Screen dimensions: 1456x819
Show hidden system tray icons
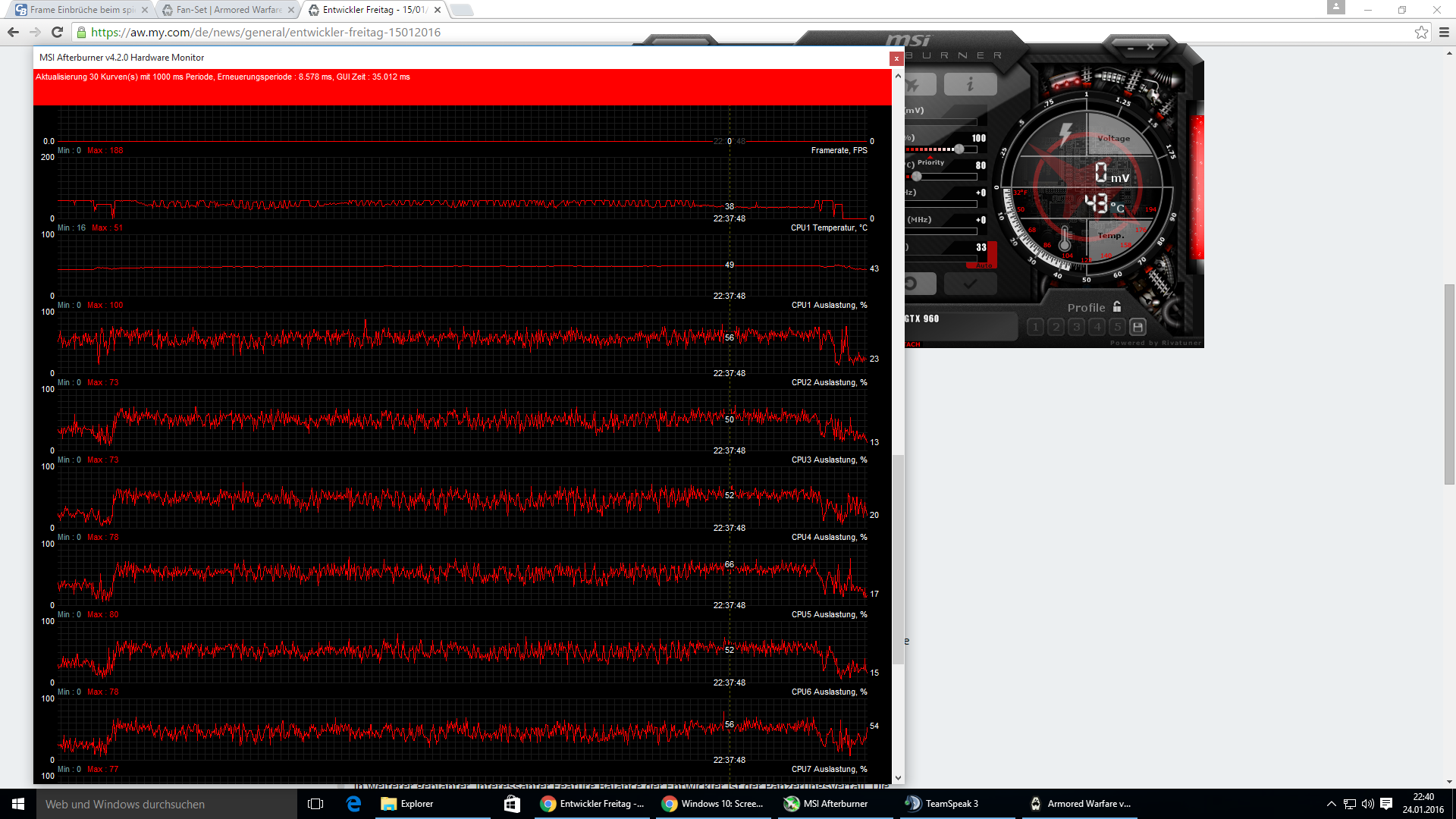1331,804
